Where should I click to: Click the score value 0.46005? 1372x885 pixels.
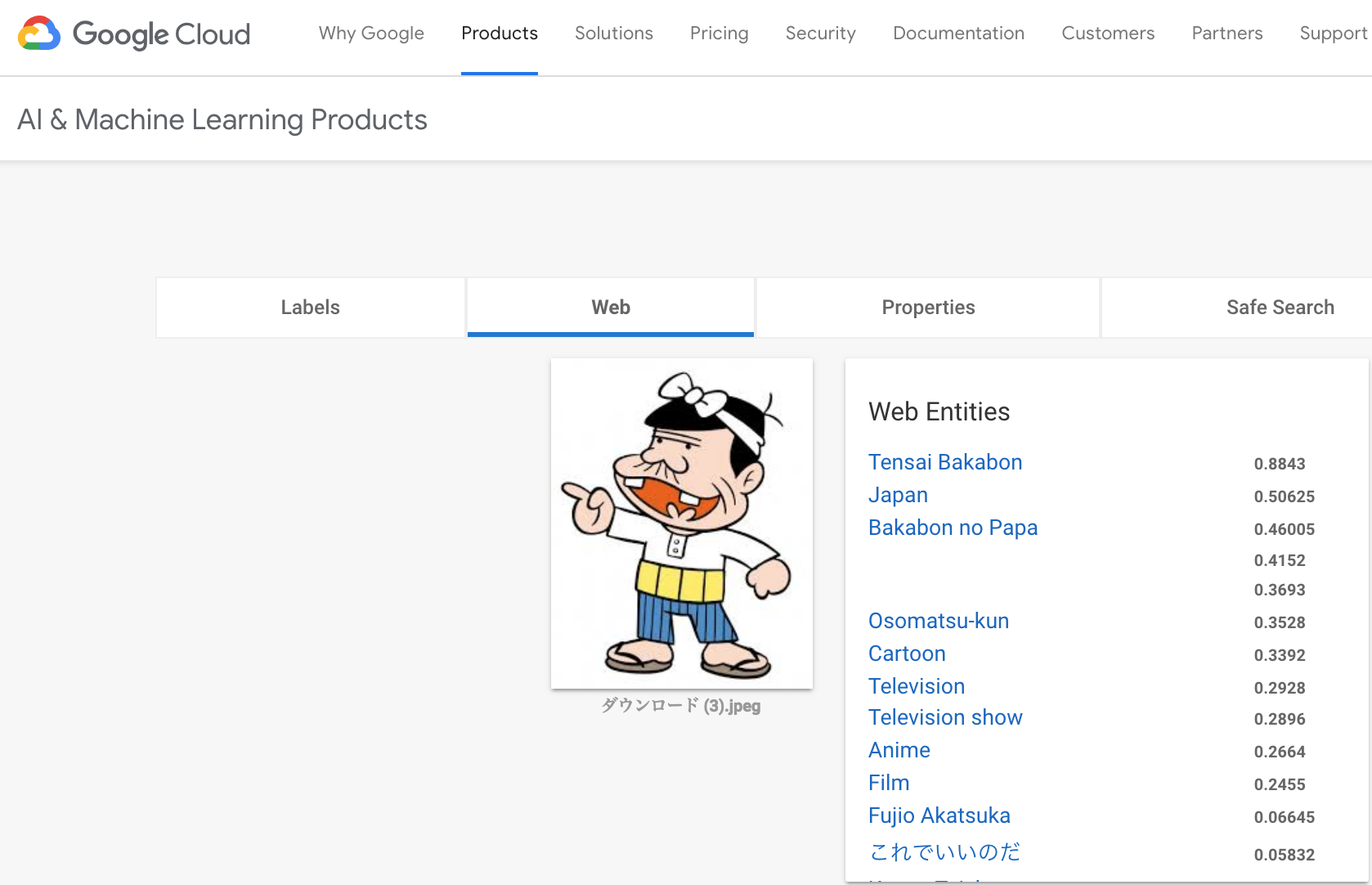[1285, 529]
